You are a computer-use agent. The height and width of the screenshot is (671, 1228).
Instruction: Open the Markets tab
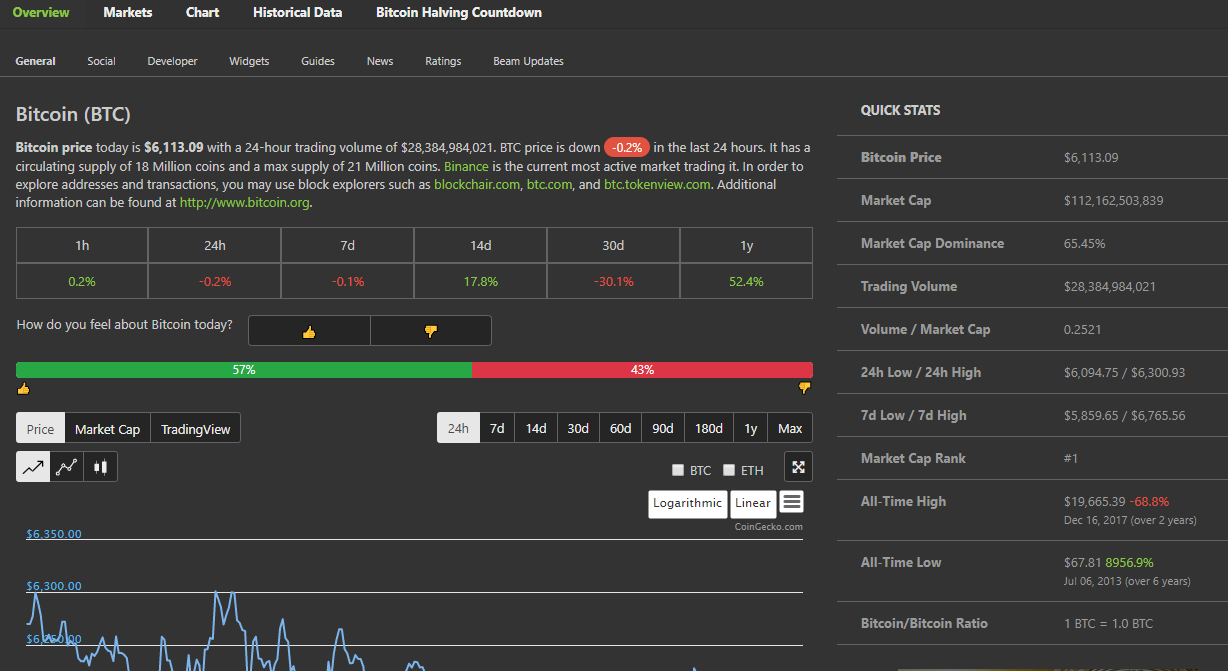tap(128, 13)
